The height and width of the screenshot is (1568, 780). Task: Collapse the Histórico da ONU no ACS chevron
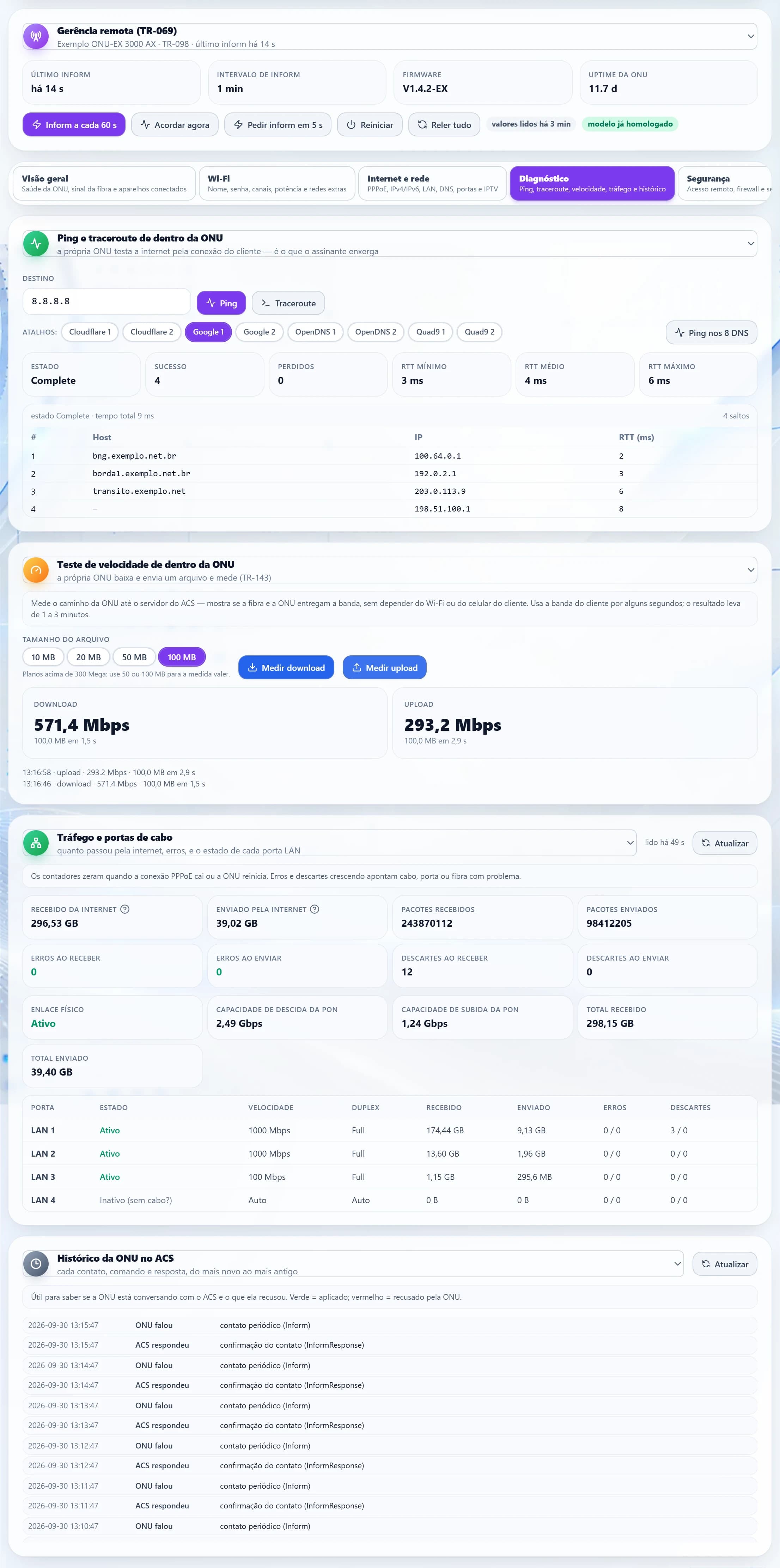(677, 1264)
